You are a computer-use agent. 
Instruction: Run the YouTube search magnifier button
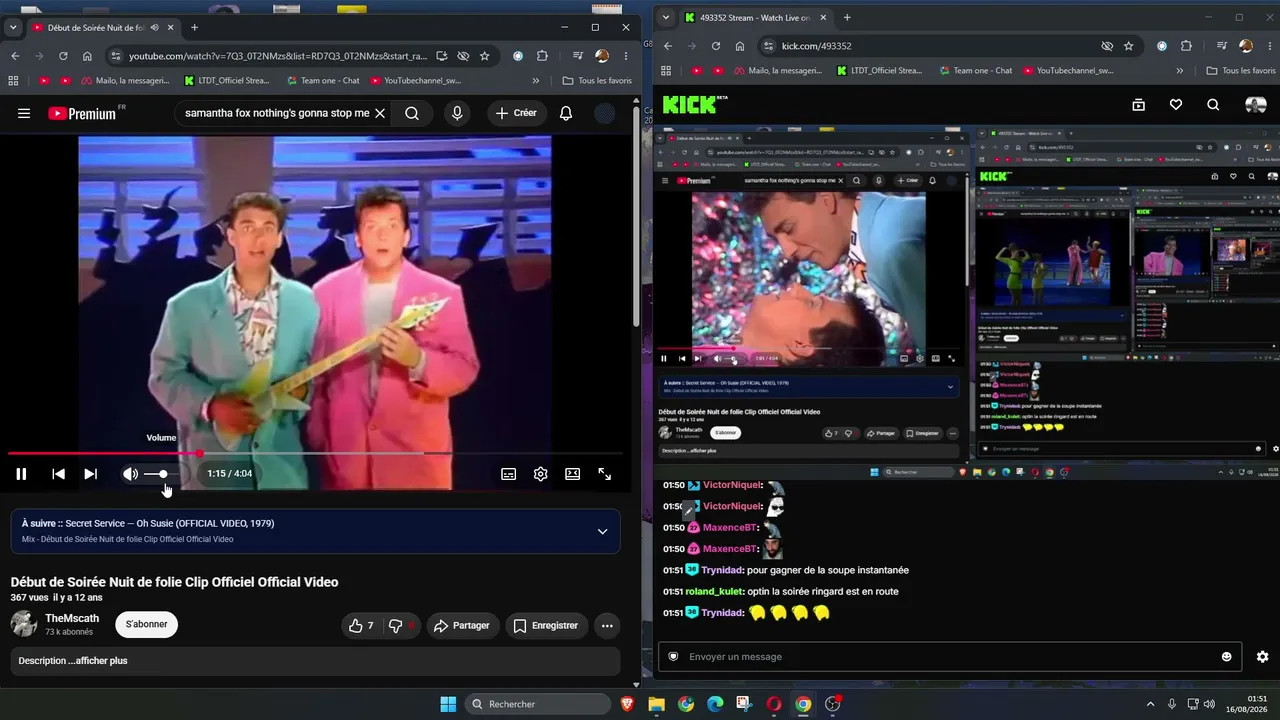click(412, 113)
